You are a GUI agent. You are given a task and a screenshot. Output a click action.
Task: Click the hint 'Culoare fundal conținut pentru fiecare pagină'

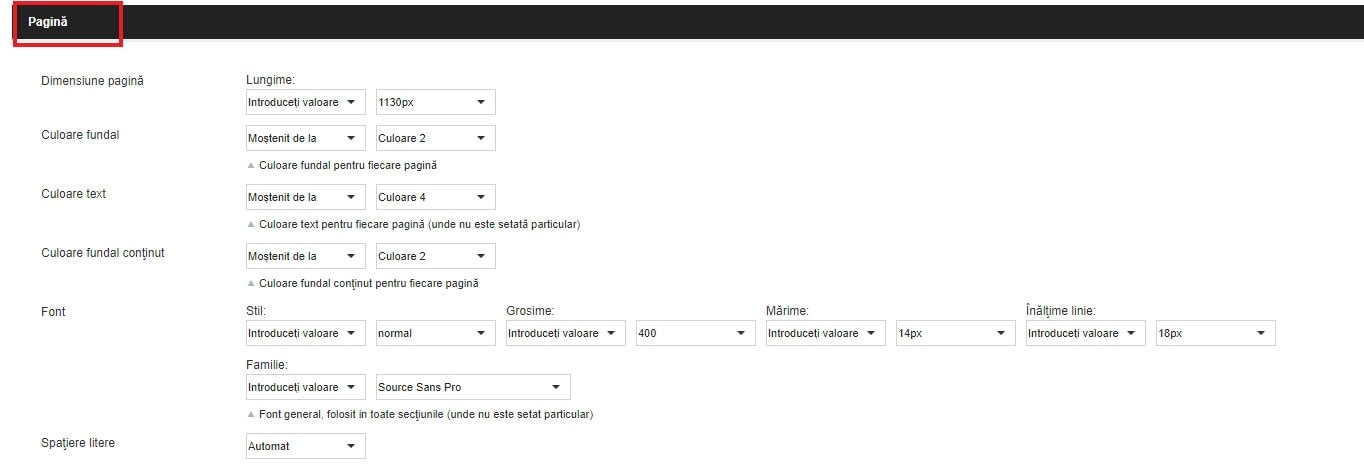(x=369, y=283)
